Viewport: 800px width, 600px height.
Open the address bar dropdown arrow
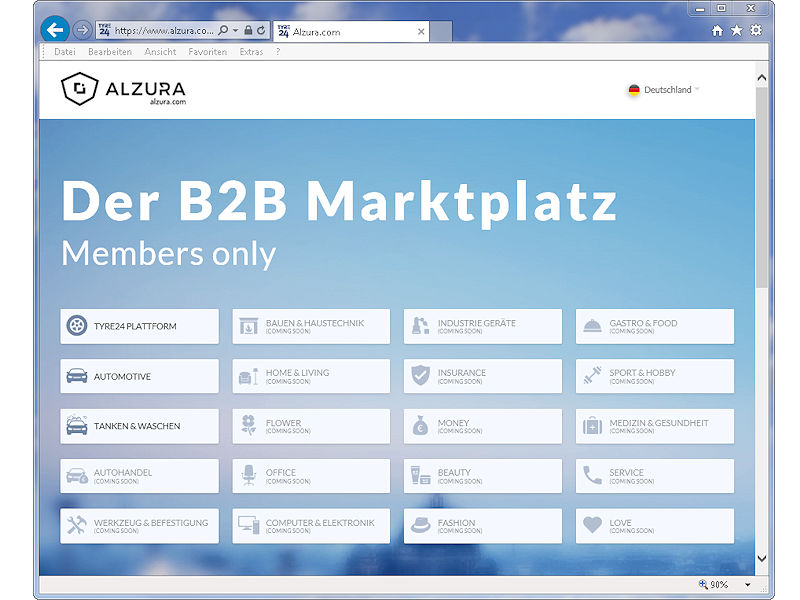click(x=235, y=31)
